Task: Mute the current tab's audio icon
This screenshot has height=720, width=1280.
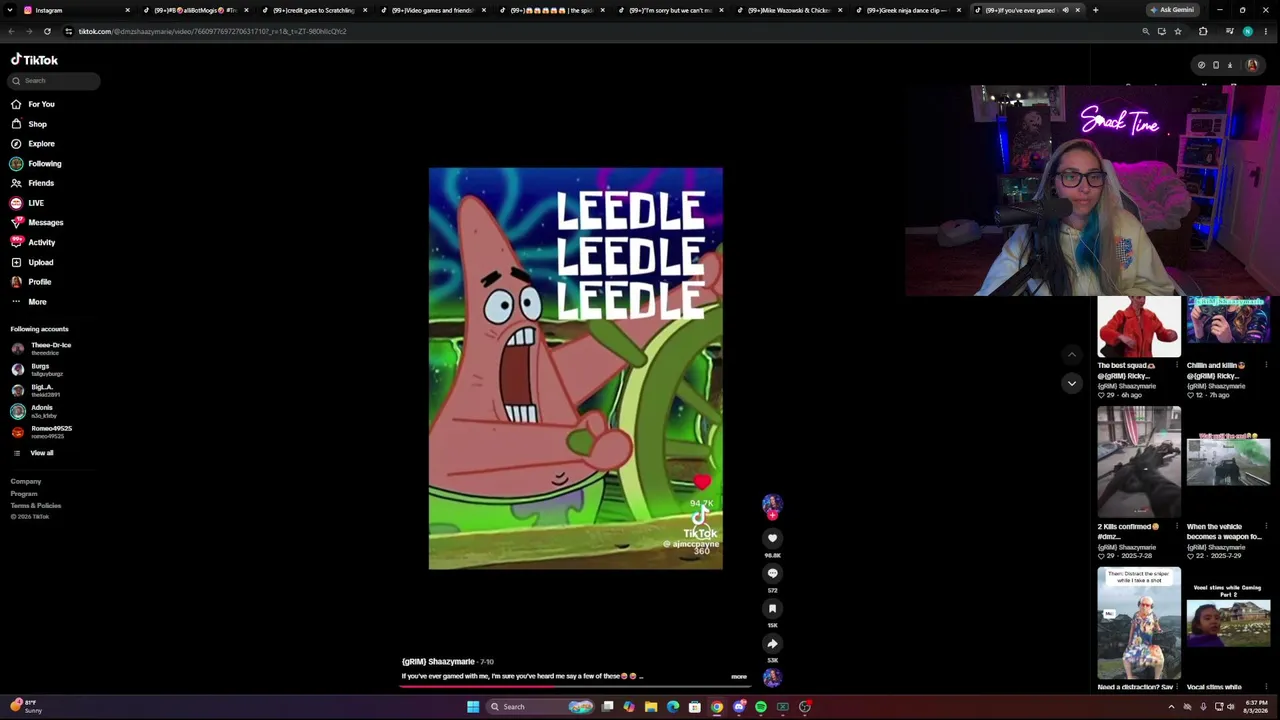Action: tap(1065, 10)
